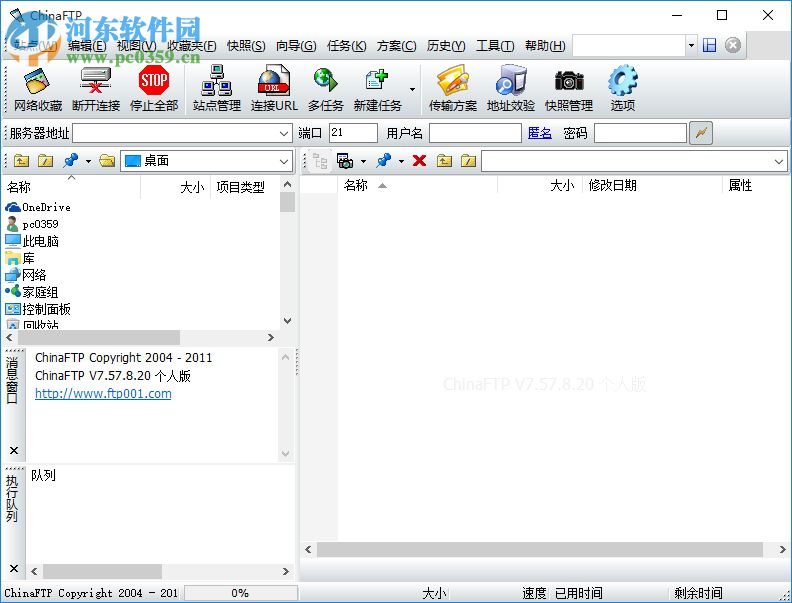Close the 消息窗口 message panel
The height and width of the screenshot is (603, 792).
click(x=14, y=450)
